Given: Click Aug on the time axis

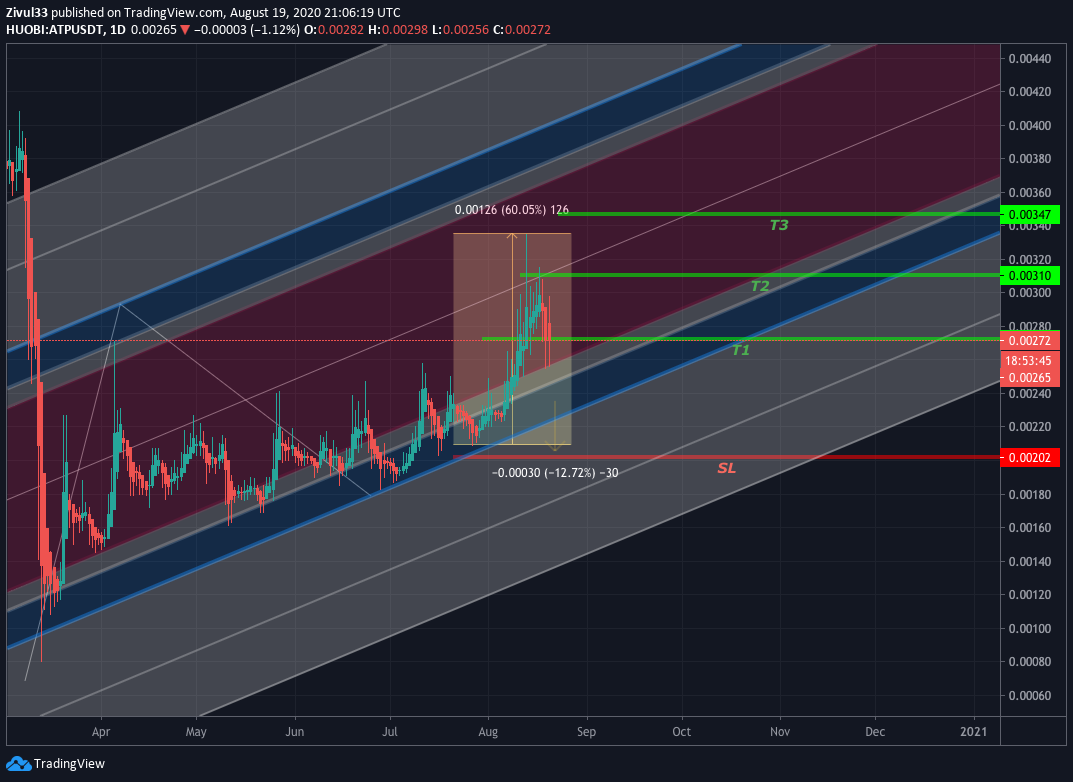Looking at the screenshot, I should click(x=488, y=731).
